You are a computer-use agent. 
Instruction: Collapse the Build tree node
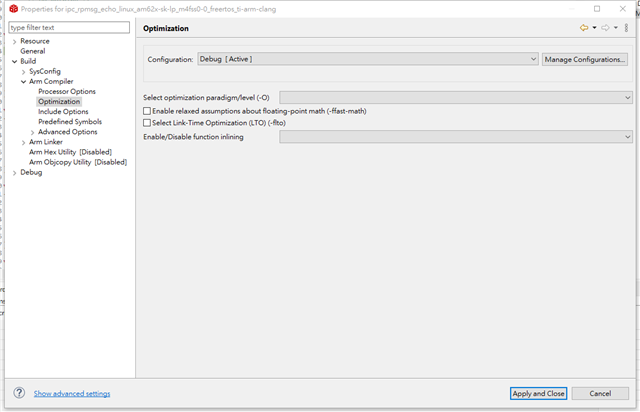[15, 61]
